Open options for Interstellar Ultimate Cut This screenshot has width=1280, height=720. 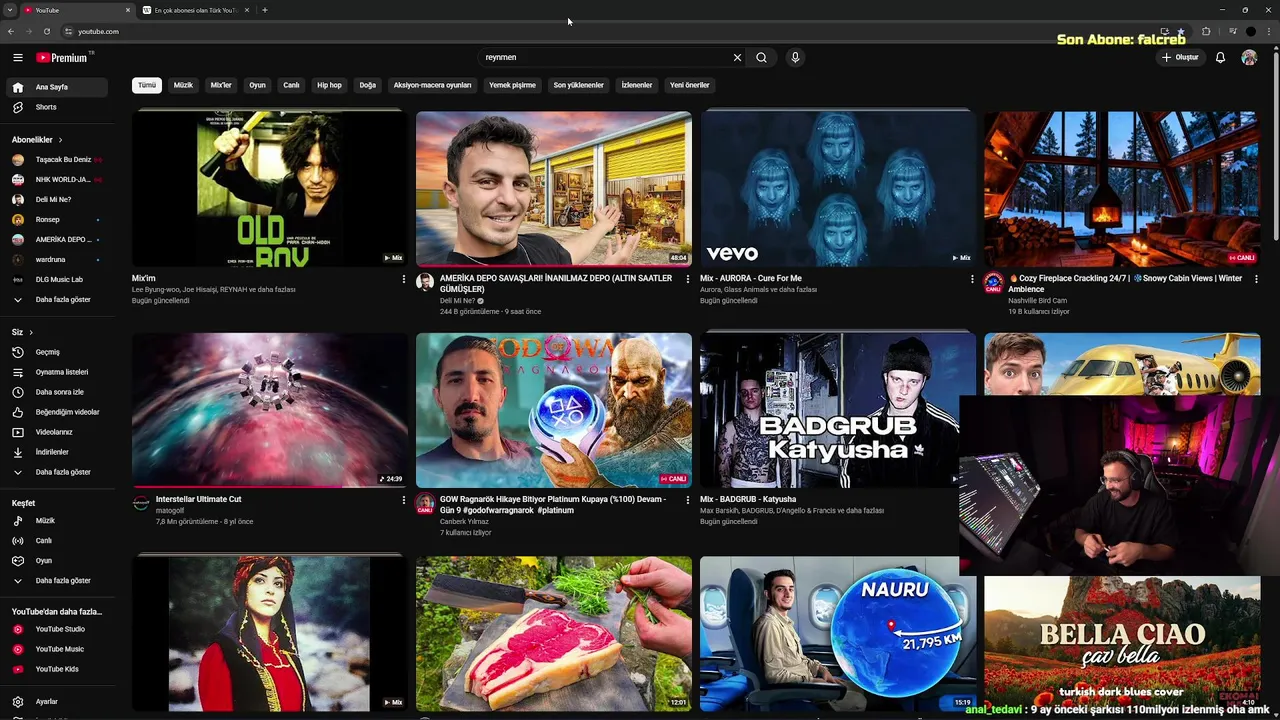click(404, 500)
